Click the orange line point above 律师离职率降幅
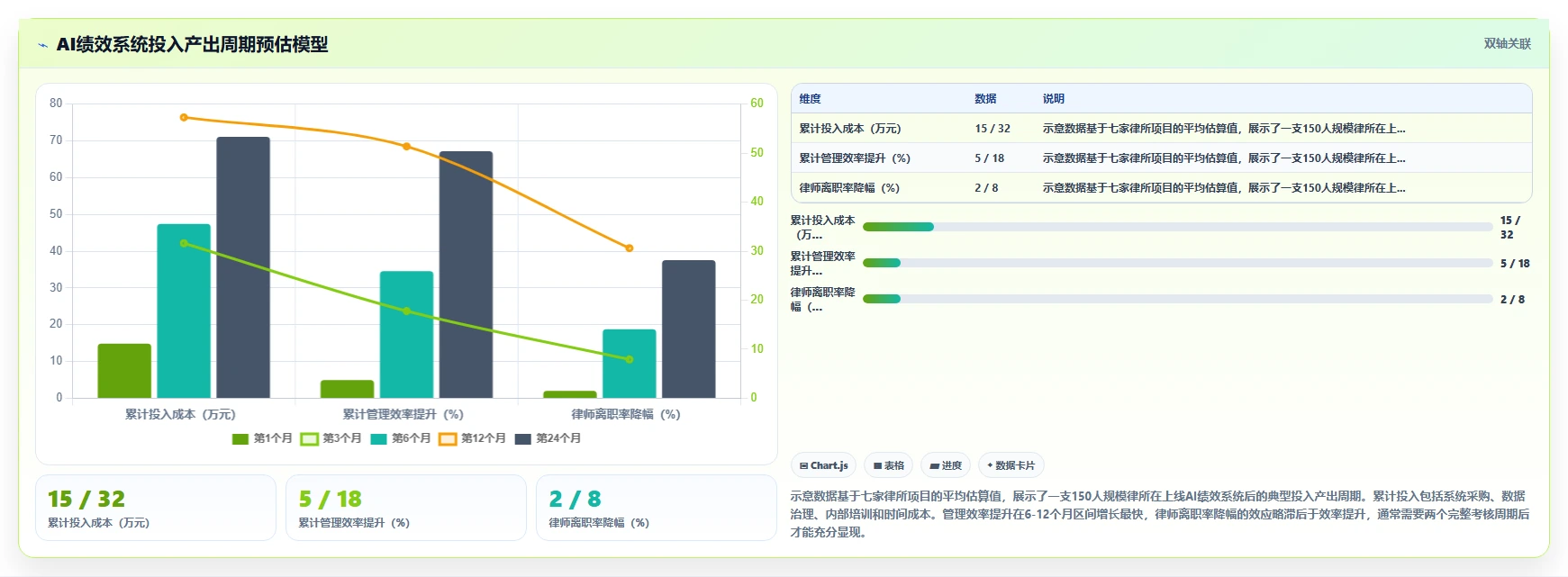Image resolution: width=1568 pixels, height=577 pixels. [x=630, y=248]
